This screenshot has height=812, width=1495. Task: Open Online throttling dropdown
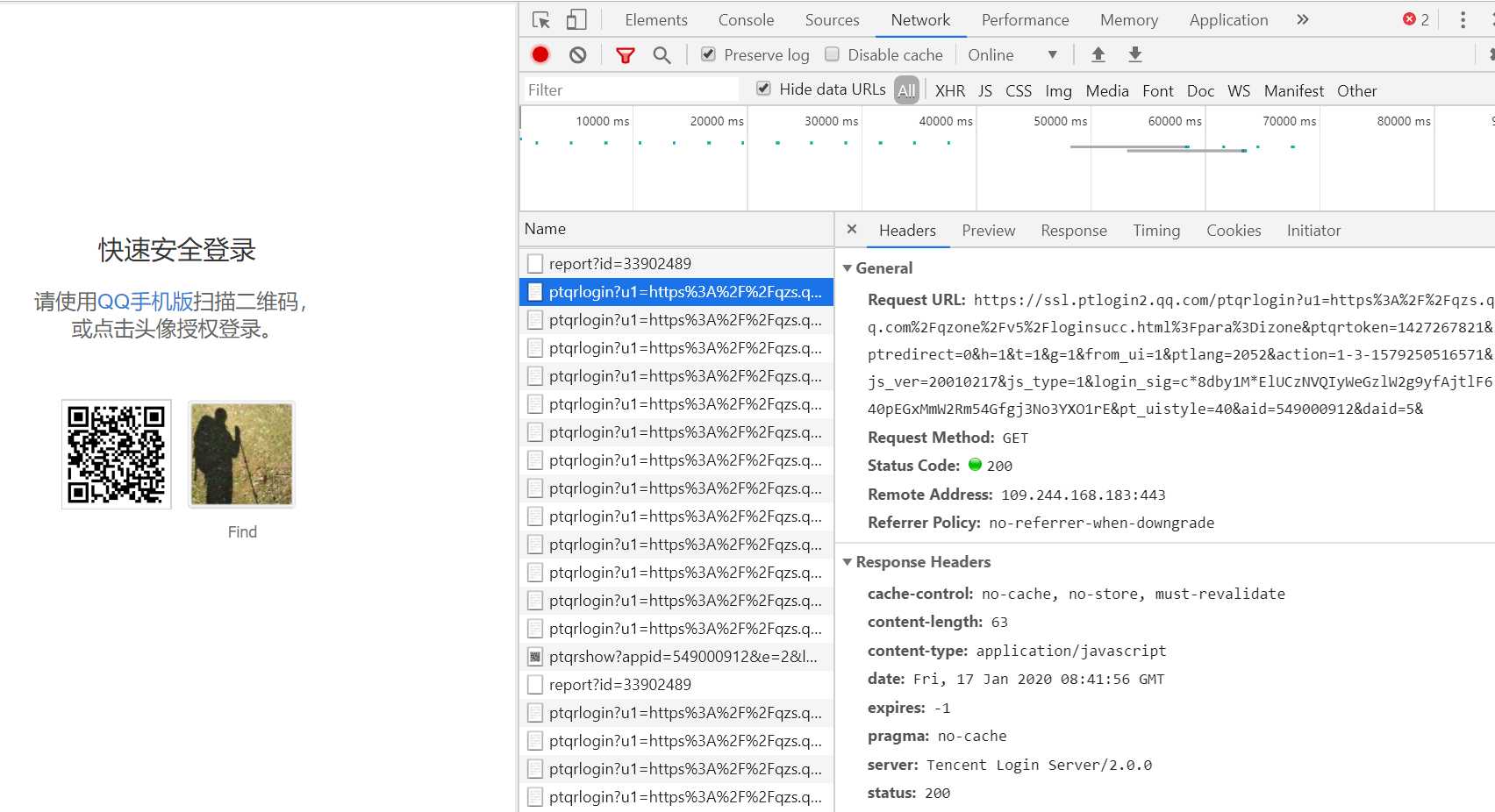tap(1012, 54)
